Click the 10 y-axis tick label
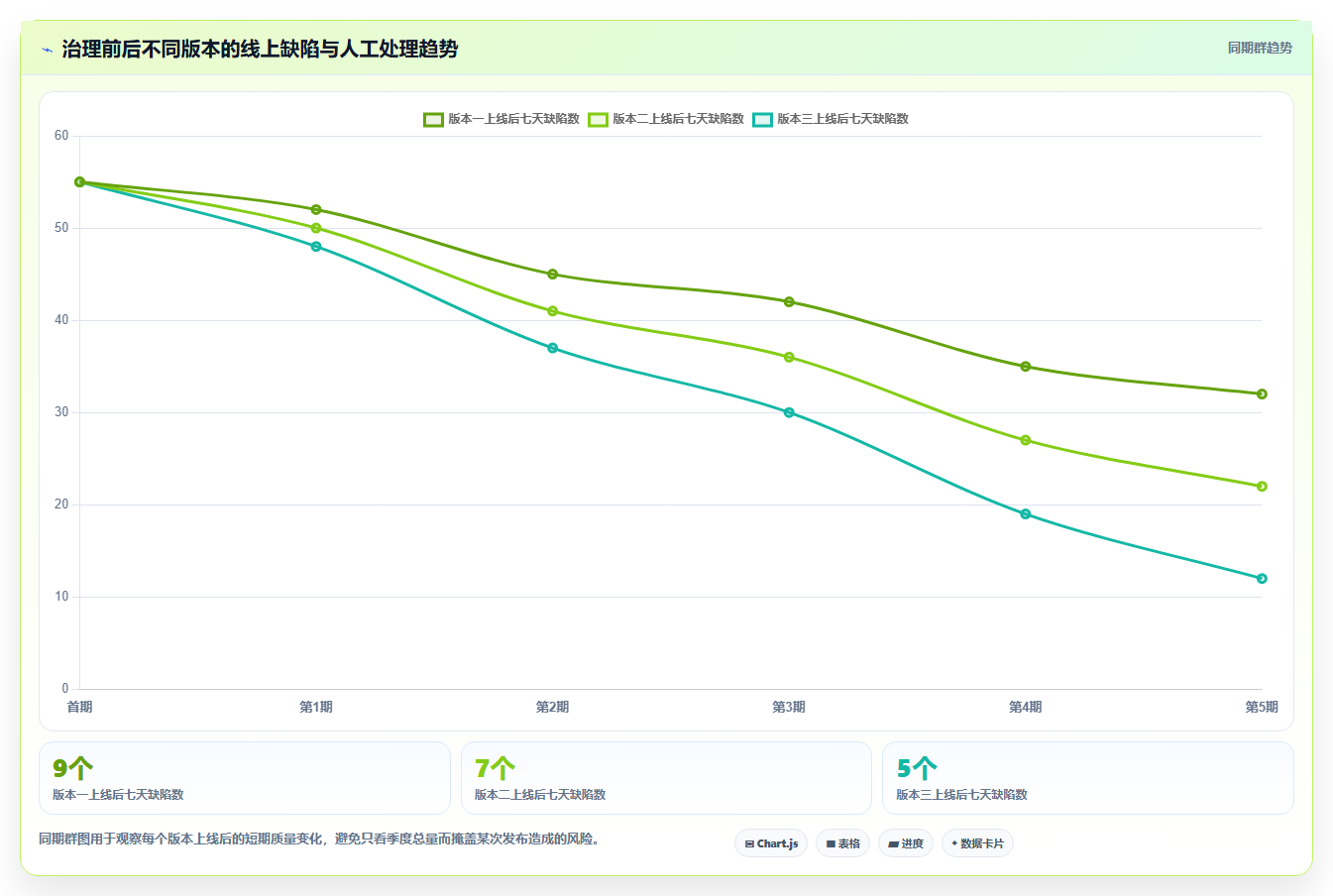The image size is (1333, 896). (x=61, y=597)
